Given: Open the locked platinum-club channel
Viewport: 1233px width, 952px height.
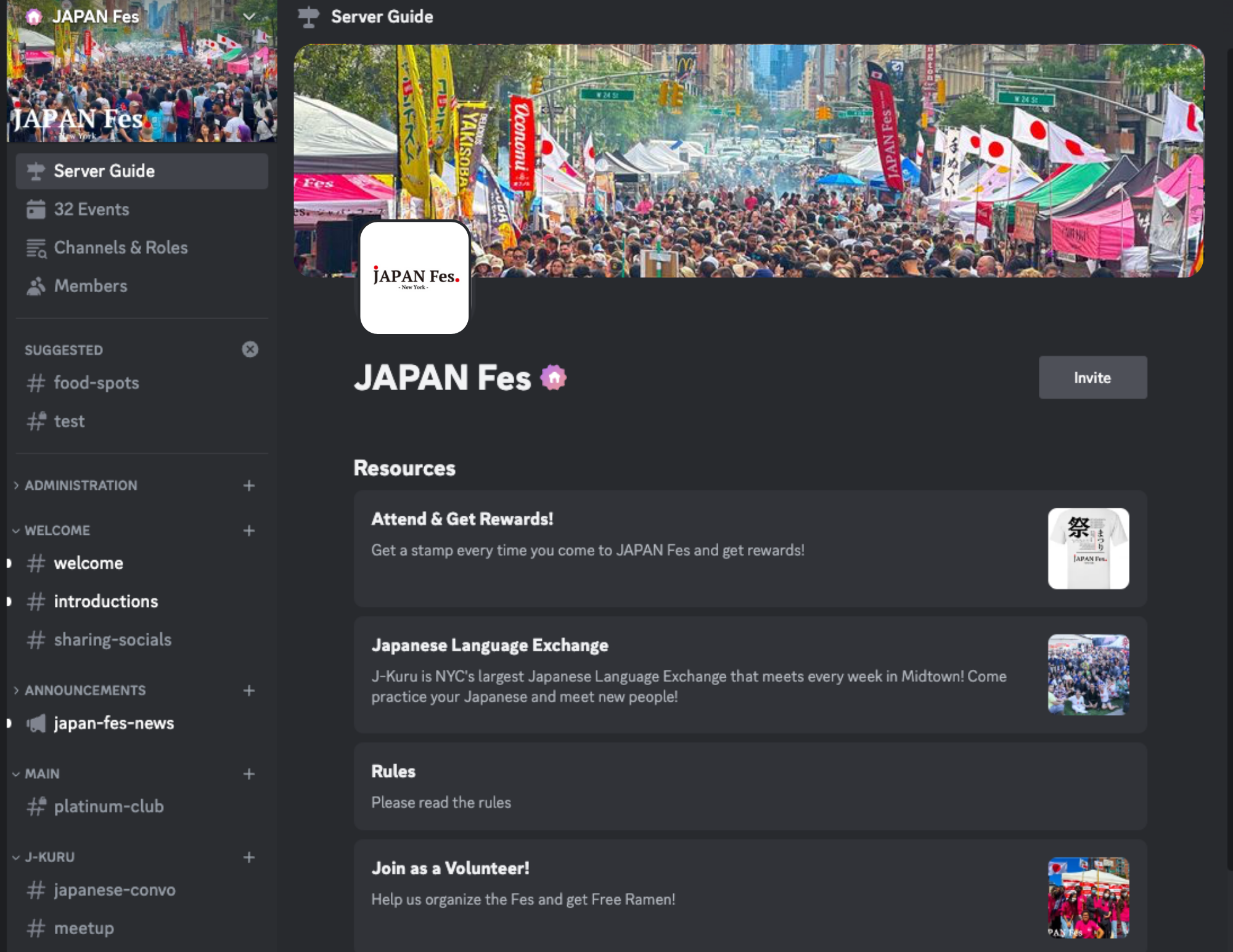Looking at the screenshot, I should [x=109, y=806].
